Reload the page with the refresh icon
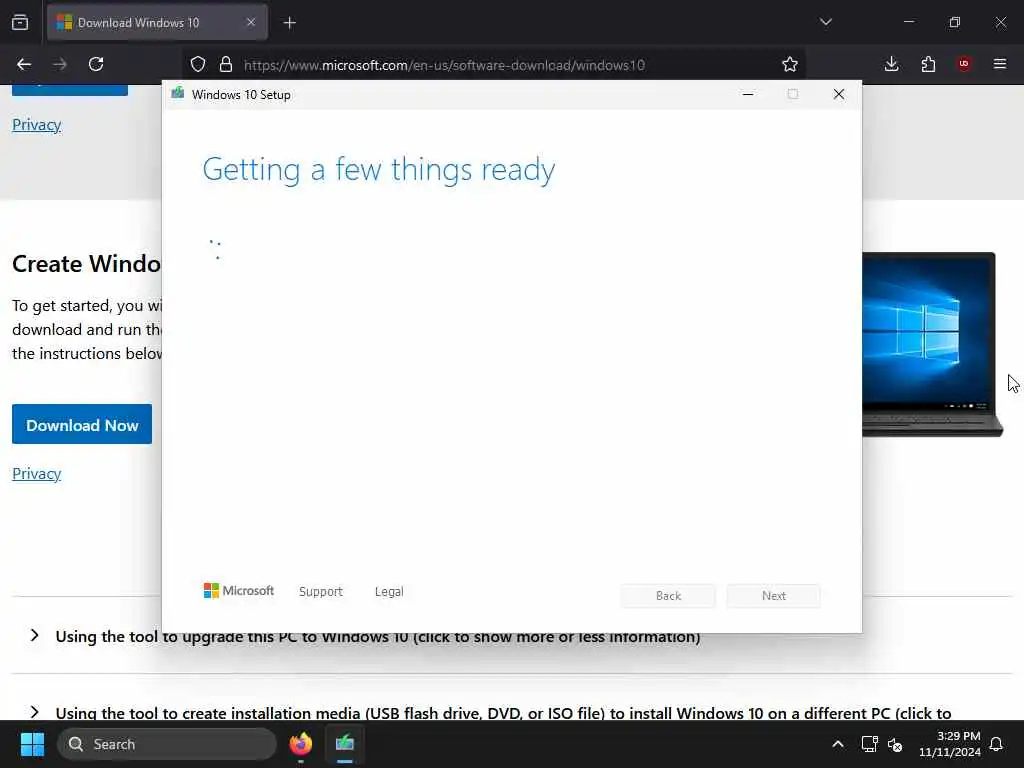The width and height of the screenshot is (1024, 768). pyautogui.click(x=96, y=64)
